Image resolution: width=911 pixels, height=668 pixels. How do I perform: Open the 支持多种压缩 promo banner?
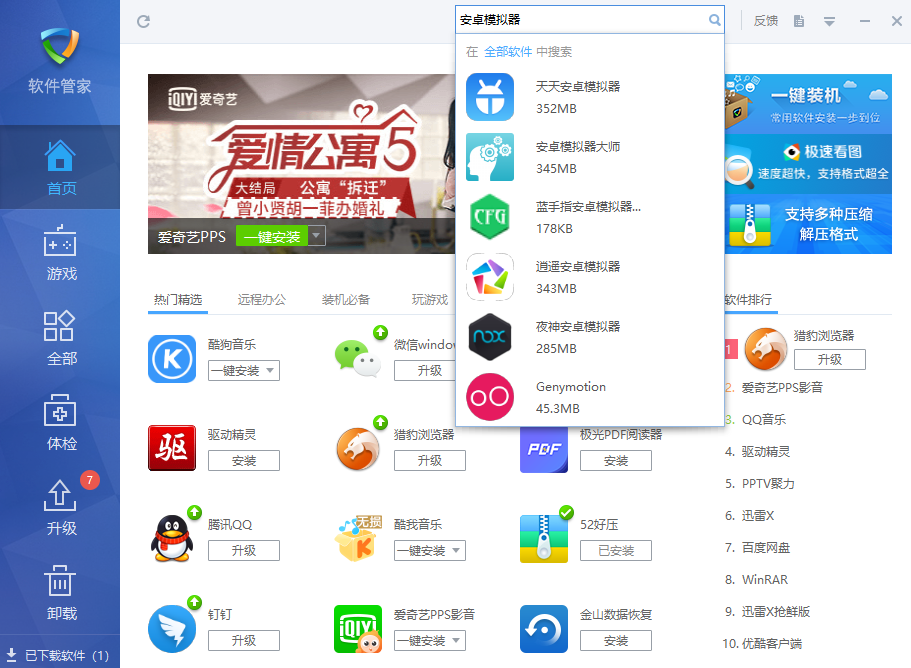pyautogui.click(x=808, y=224)
